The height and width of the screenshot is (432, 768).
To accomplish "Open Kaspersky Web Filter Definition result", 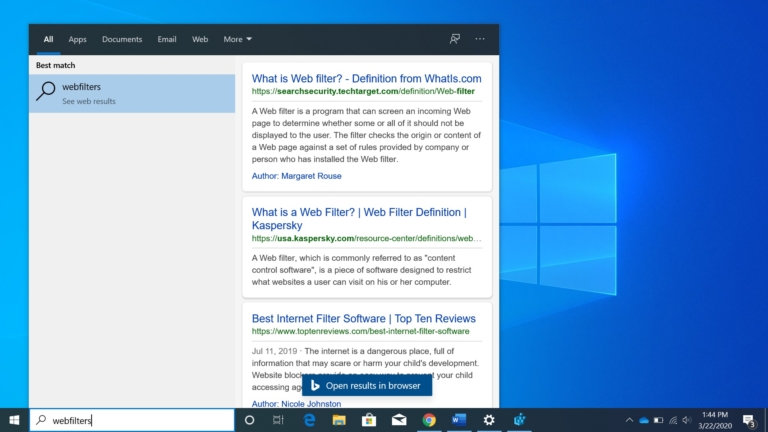I will [x=359, y=218].
